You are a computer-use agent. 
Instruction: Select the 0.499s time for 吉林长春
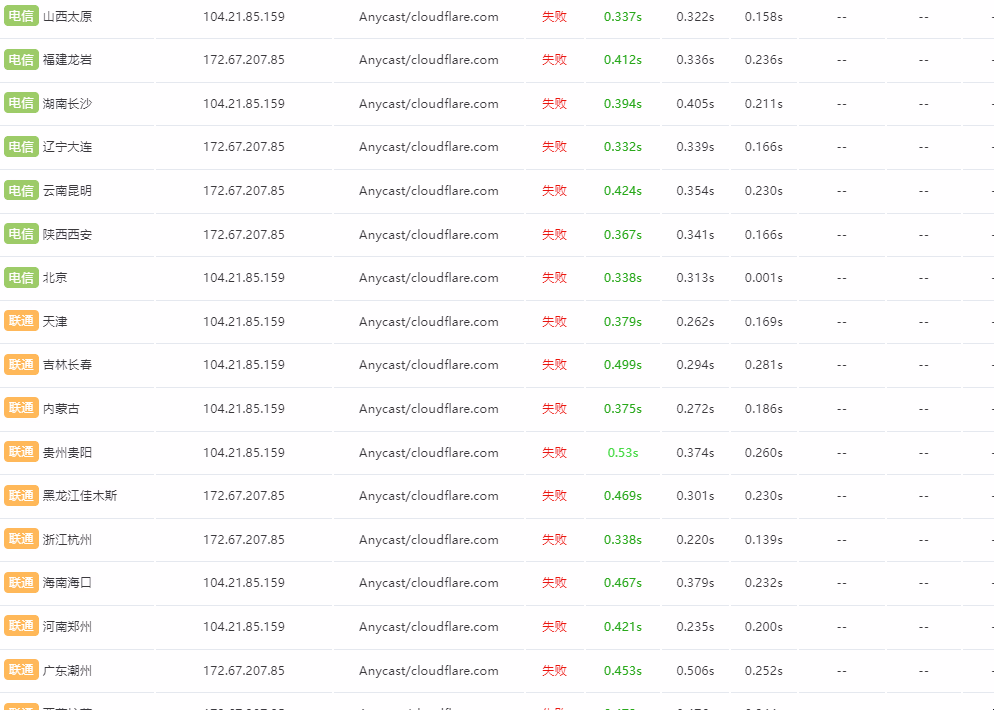click(x=623, y=365)
